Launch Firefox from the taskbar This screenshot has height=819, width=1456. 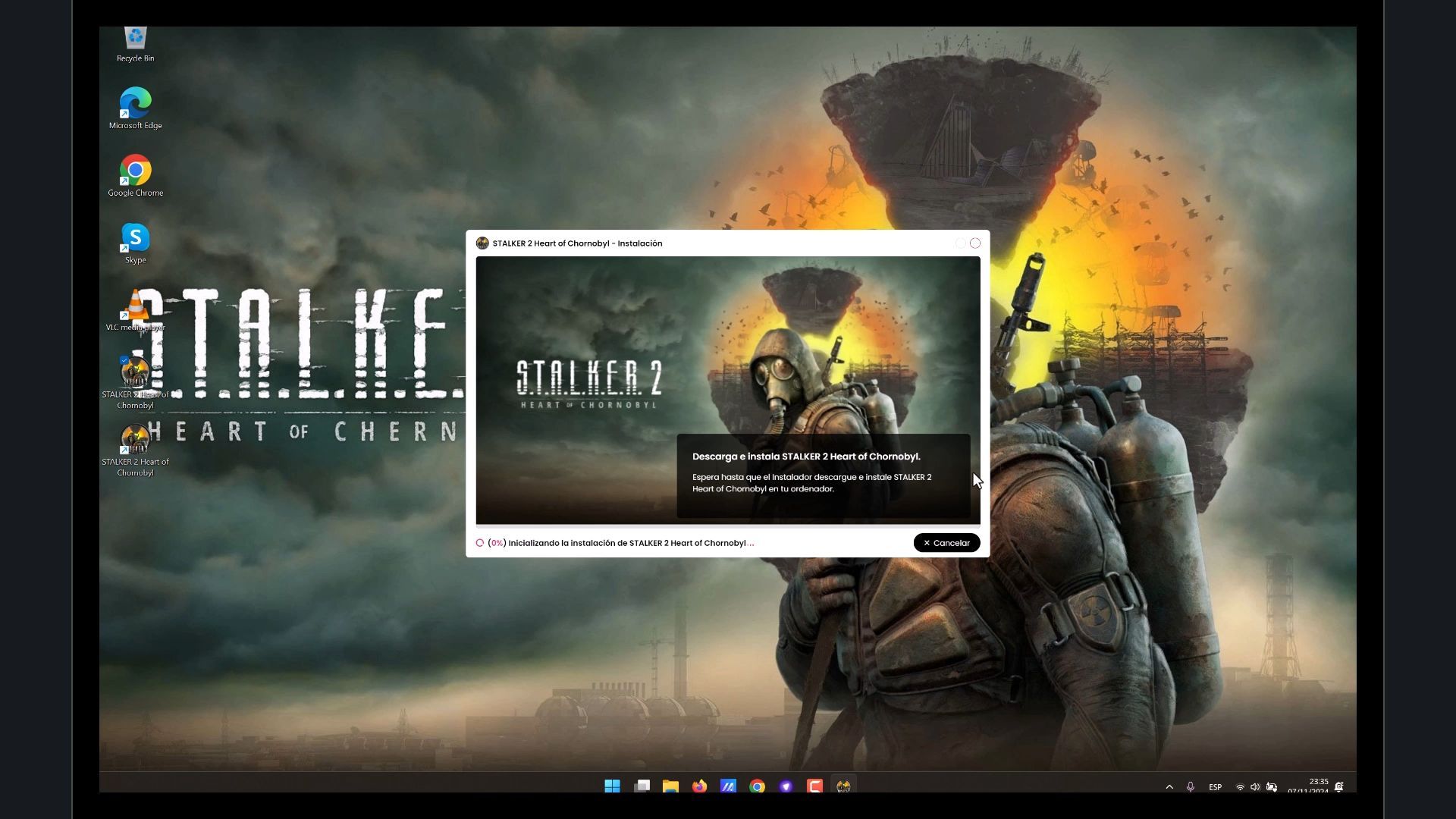coord(699,786)
